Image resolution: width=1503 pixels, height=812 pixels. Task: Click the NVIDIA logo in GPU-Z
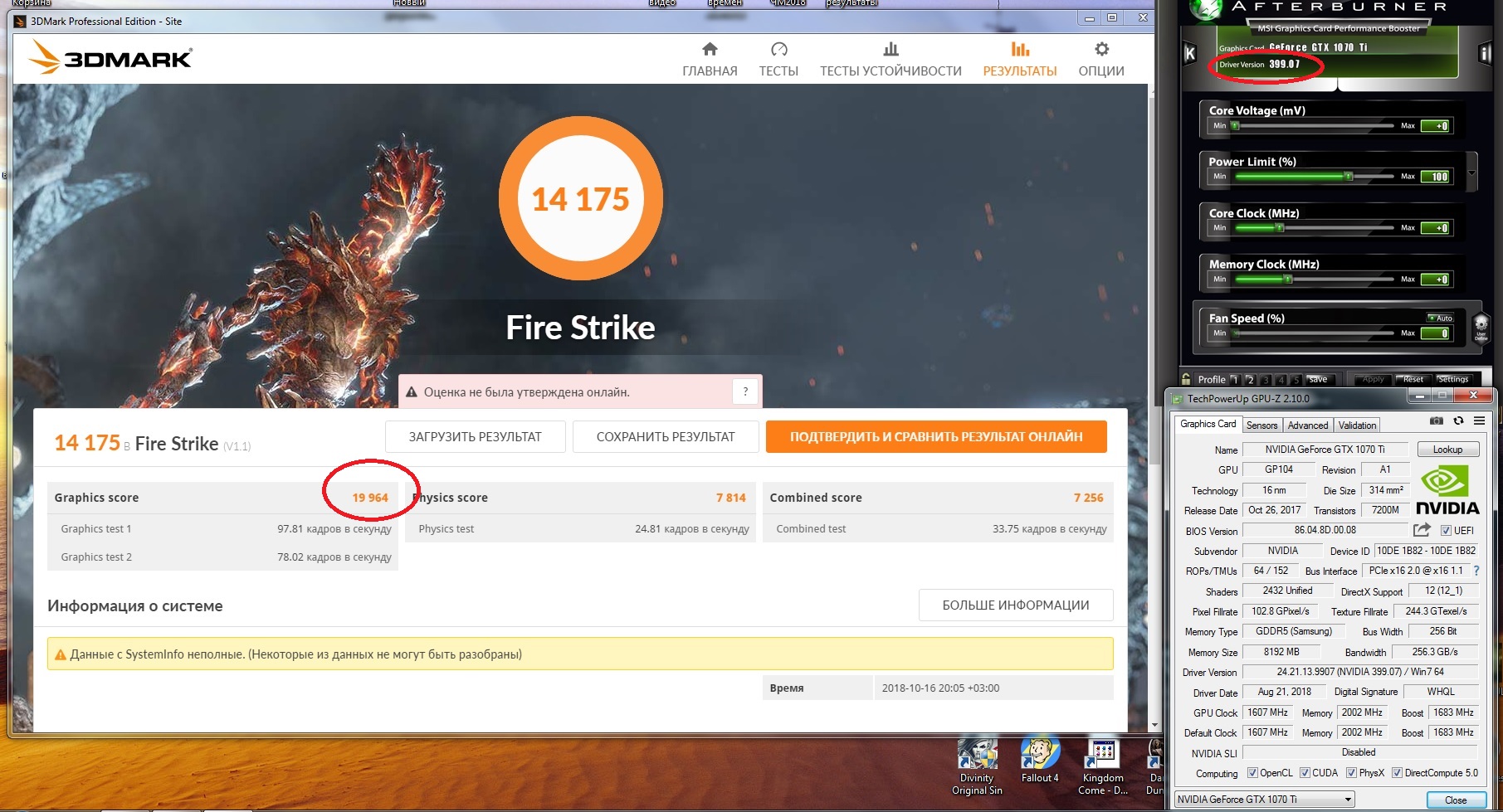(1447, 490)
